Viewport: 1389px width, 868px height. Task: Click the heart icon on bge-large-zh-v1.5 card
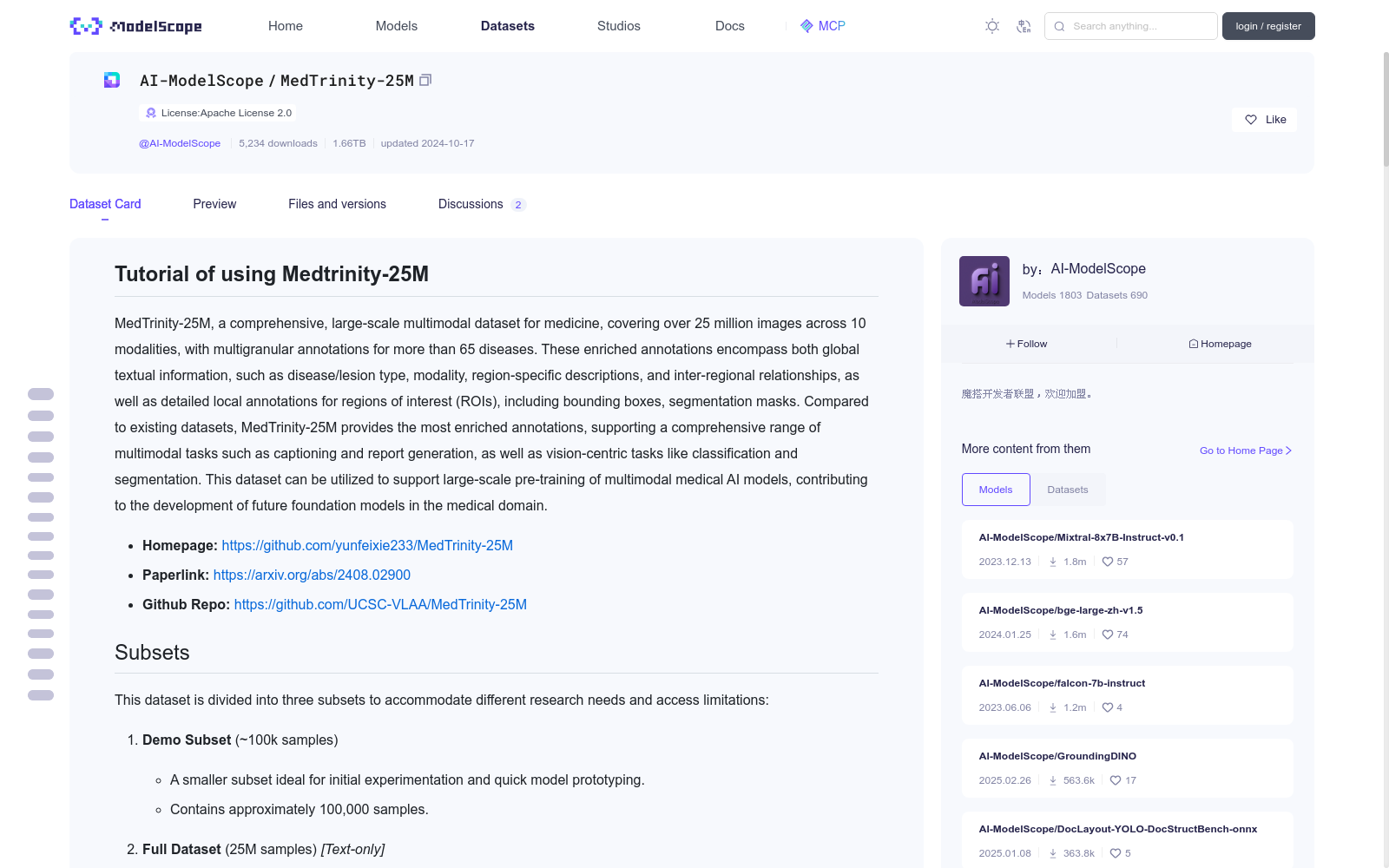1108,635
